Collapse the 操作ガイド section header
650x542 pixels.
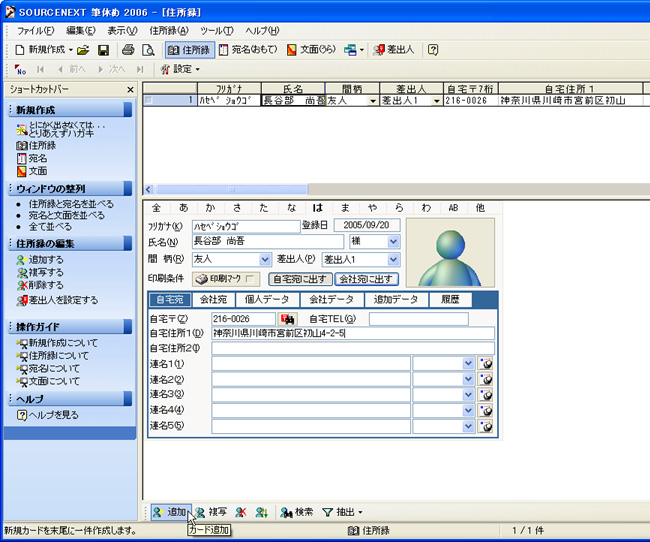click(70, 326)
